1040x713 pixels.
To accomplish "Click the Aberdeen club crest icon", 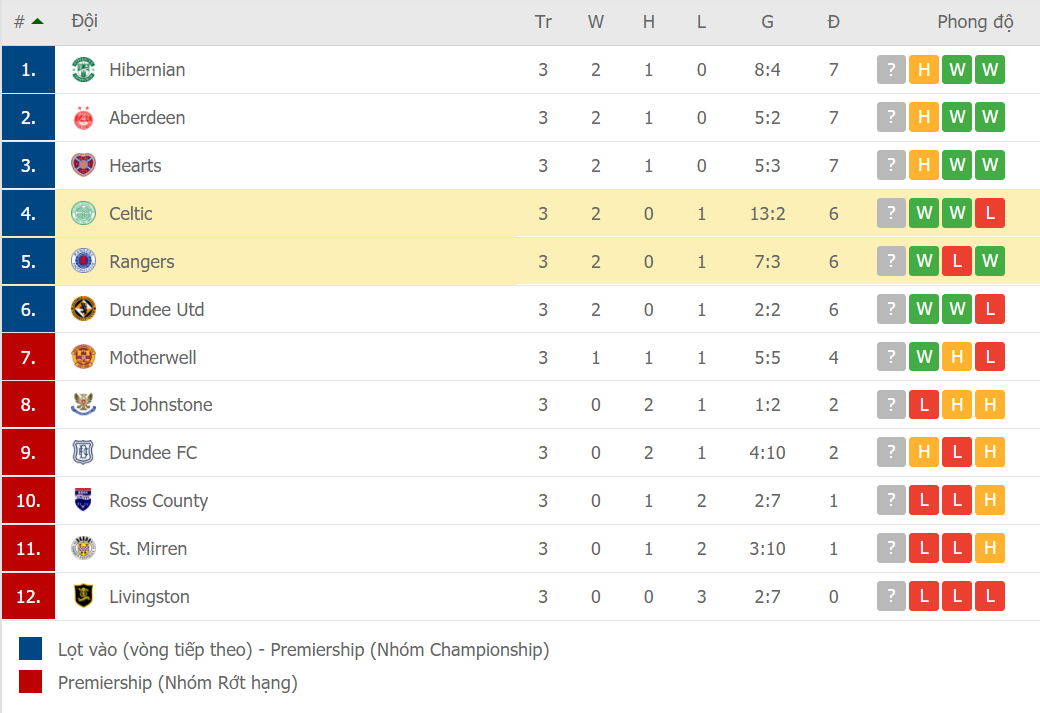I will point(83,118).
